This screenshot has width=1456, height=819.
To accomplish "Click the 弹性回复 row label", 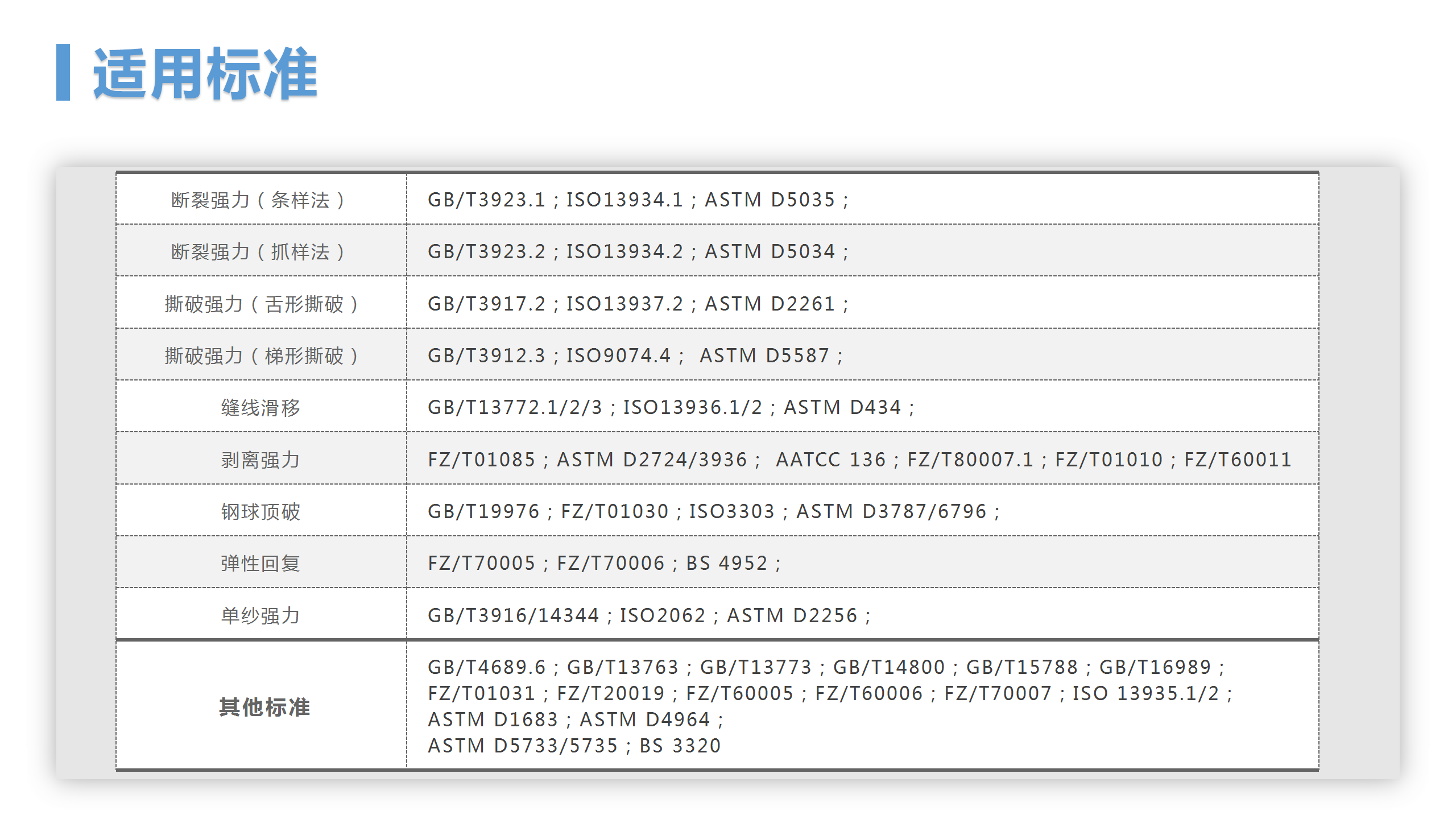I will coord(260,563).
